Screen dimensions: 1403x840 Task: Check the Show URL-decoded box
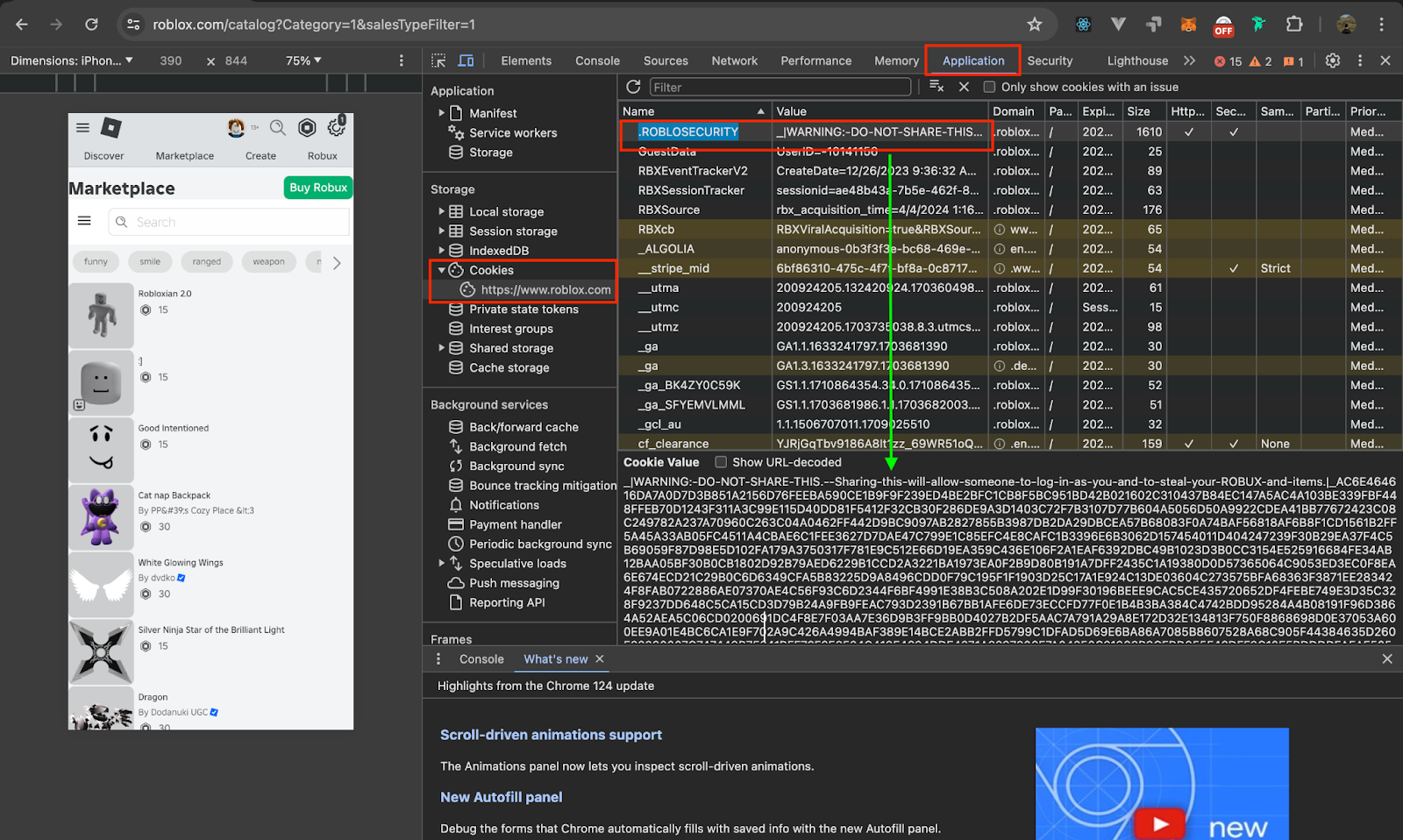coord(721,462)
